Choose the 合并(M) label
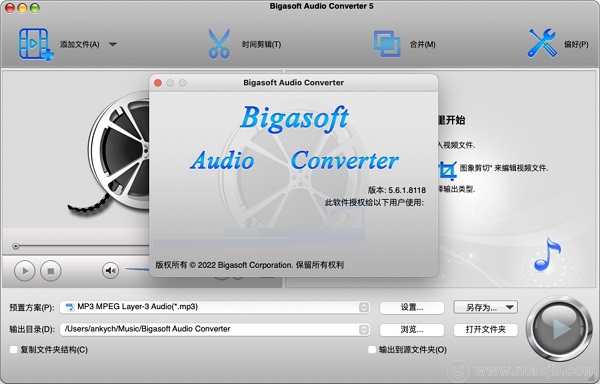The image size is (600, 384). tap(422, 44)
